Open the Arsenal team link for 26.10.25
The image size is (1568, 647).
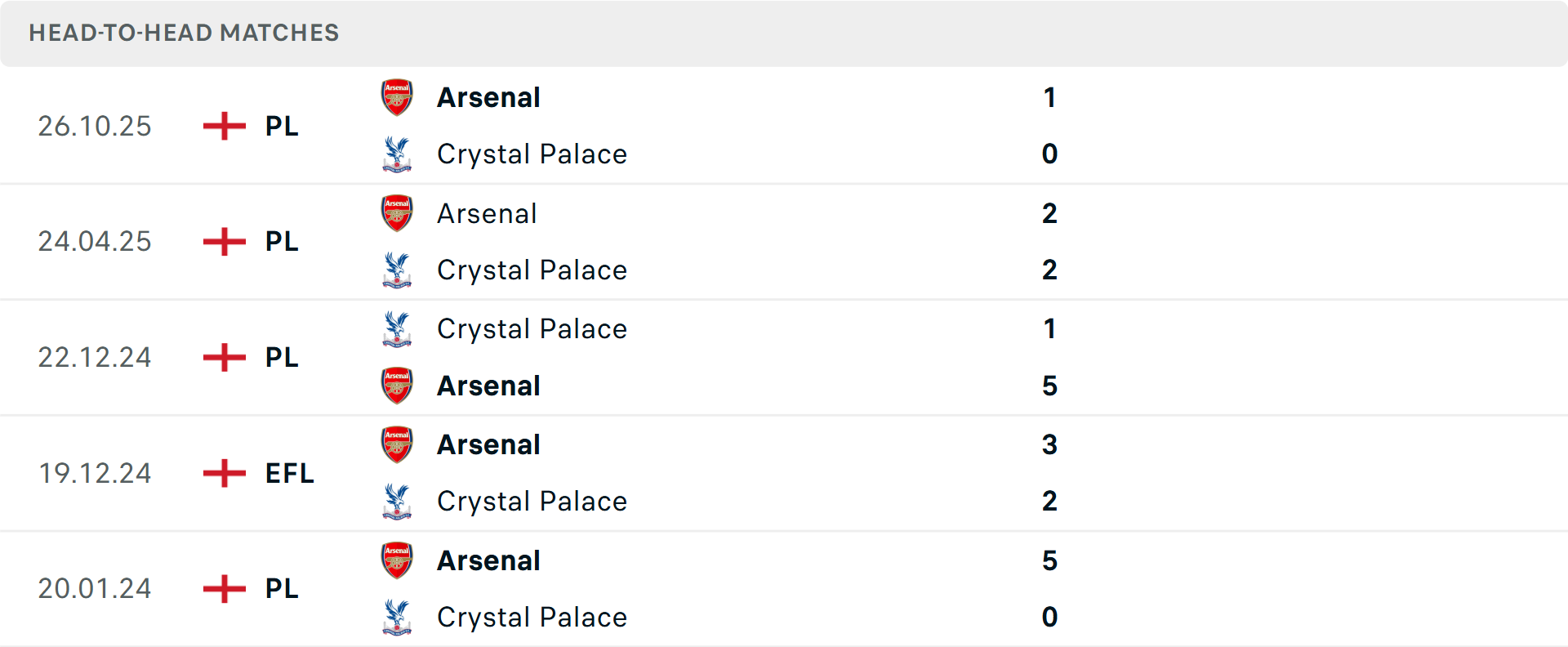(x=488, y=98)
